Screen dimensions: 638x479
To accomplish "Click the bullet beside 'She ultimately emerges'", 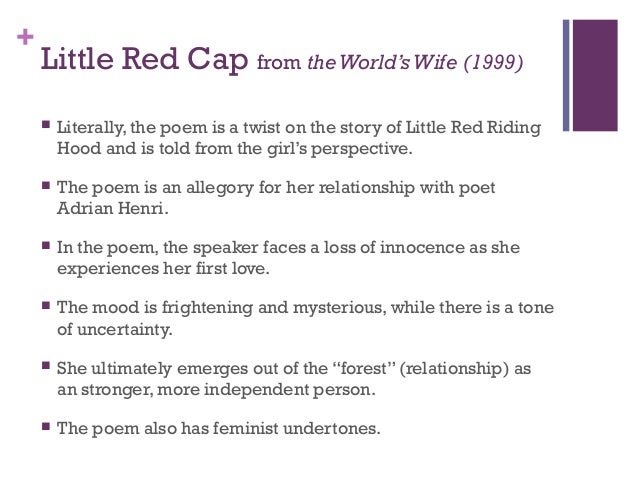I will [x=46, y=365].
